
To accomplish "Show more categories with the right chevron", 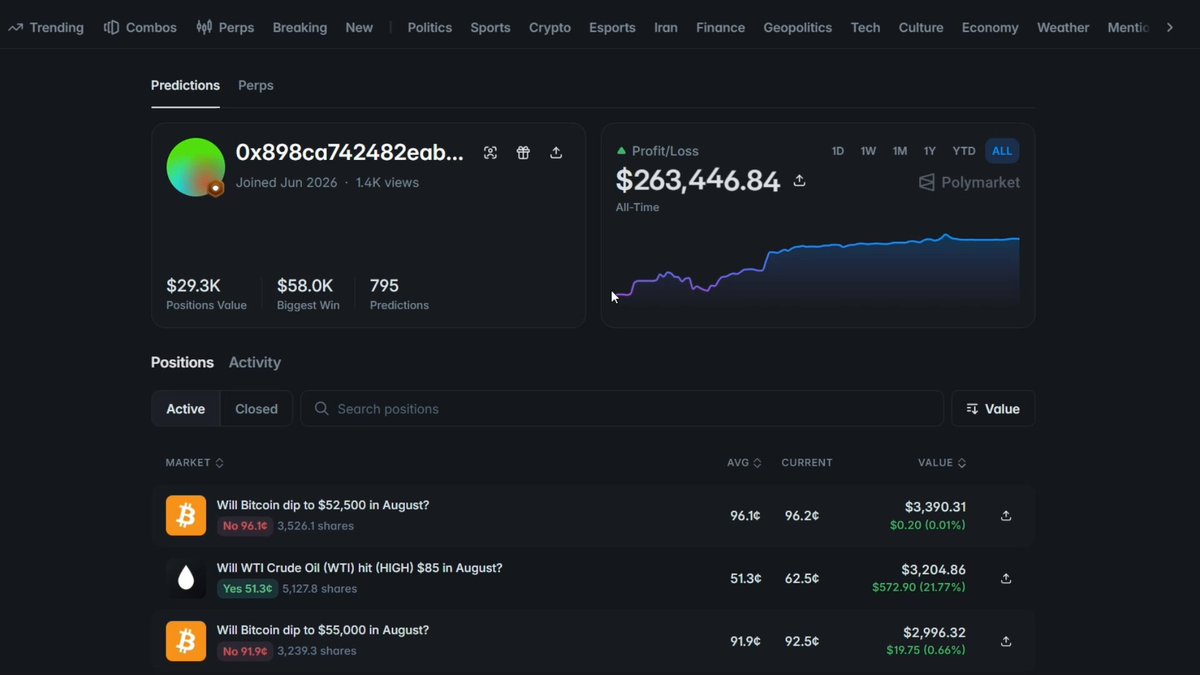I will (x=1170, y=27).
